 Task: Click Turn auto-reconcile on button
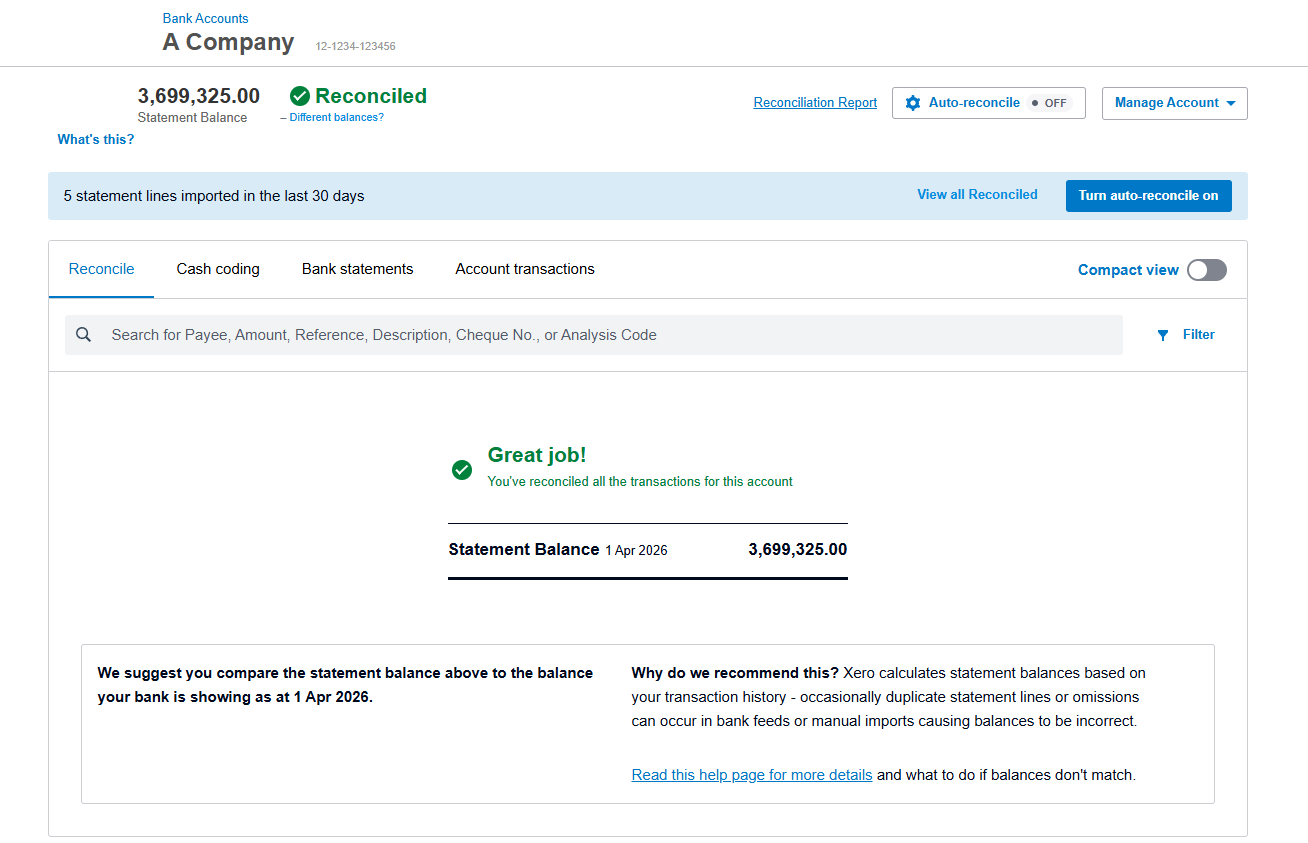1148,196
